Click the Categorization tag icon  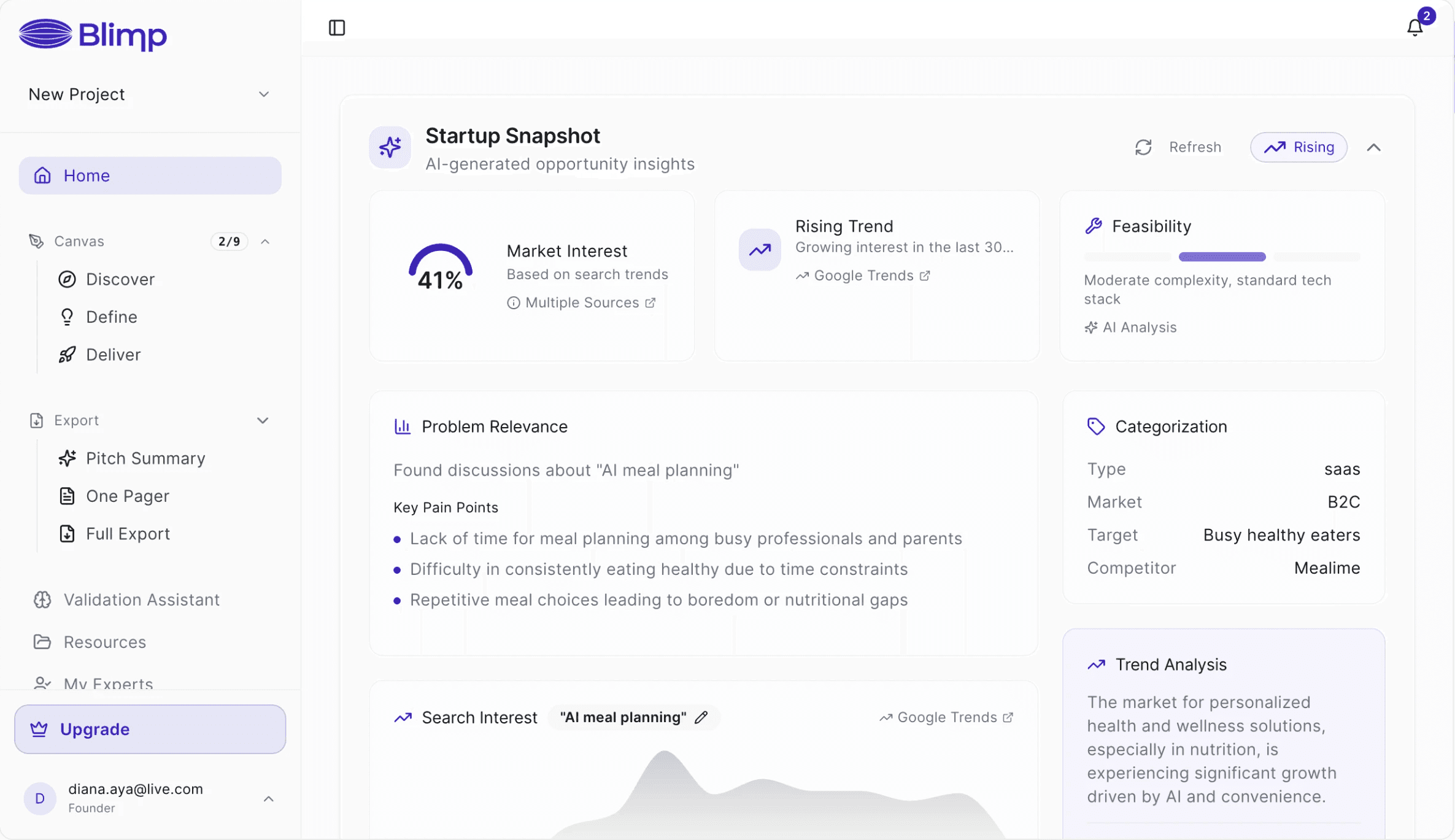click(x=1095, y=426)
